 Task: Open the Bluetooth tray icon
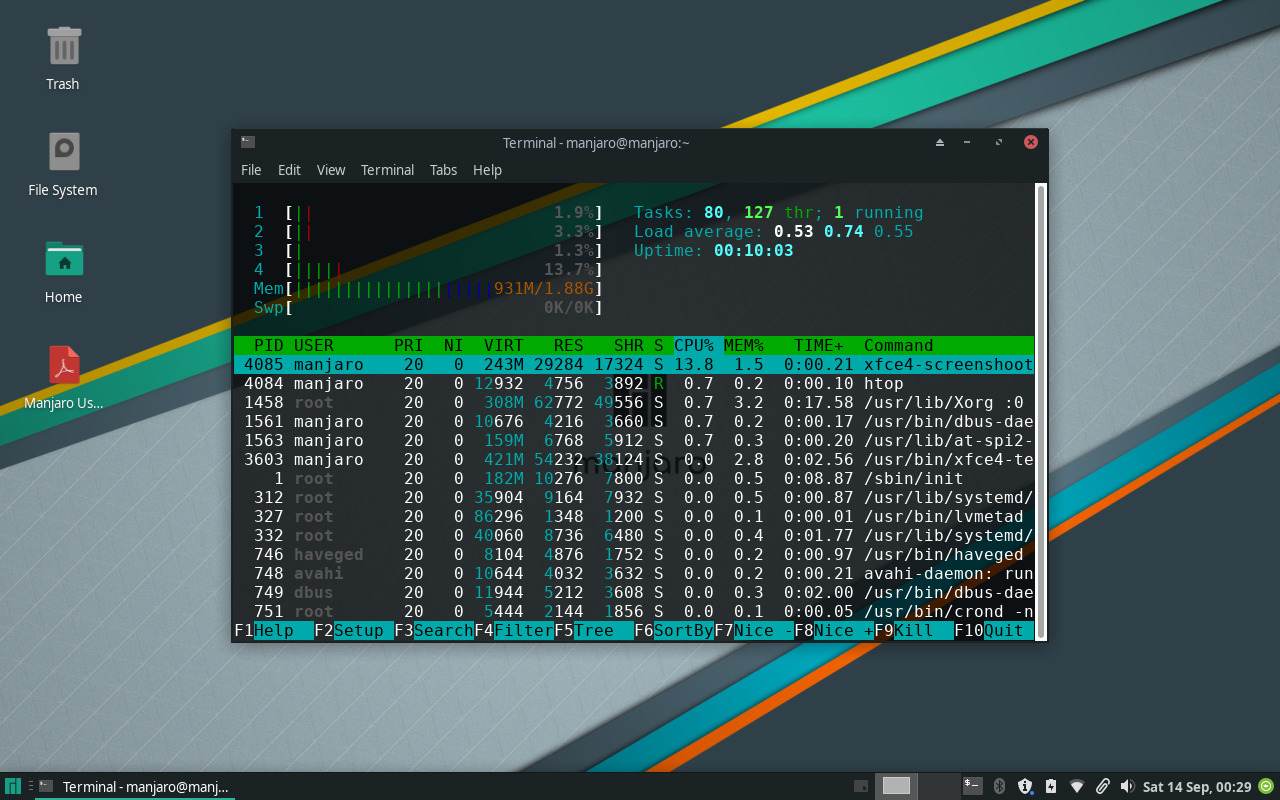coord(998,786)
